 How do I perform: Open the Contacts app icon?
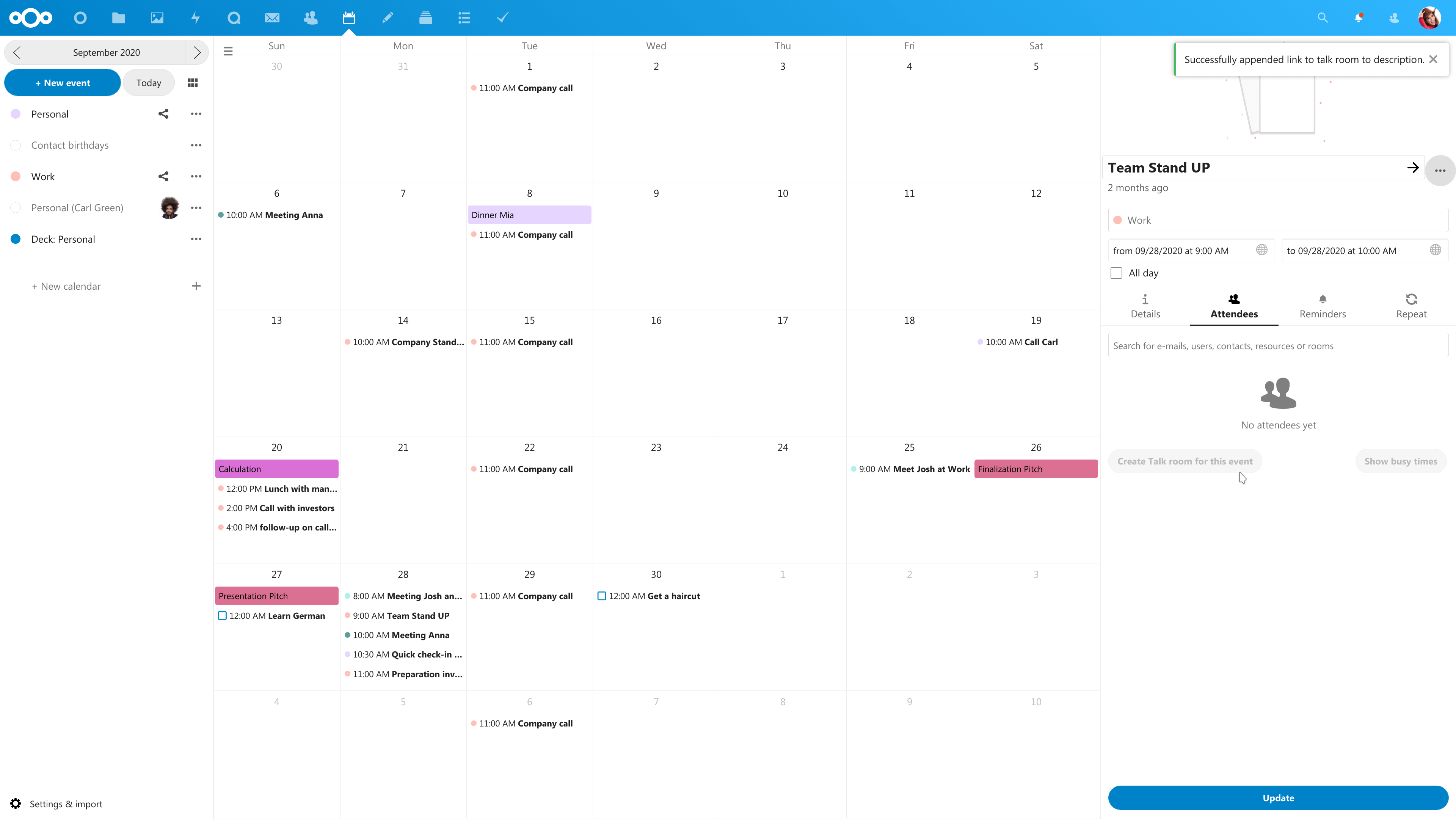click(x=311, y=17)
